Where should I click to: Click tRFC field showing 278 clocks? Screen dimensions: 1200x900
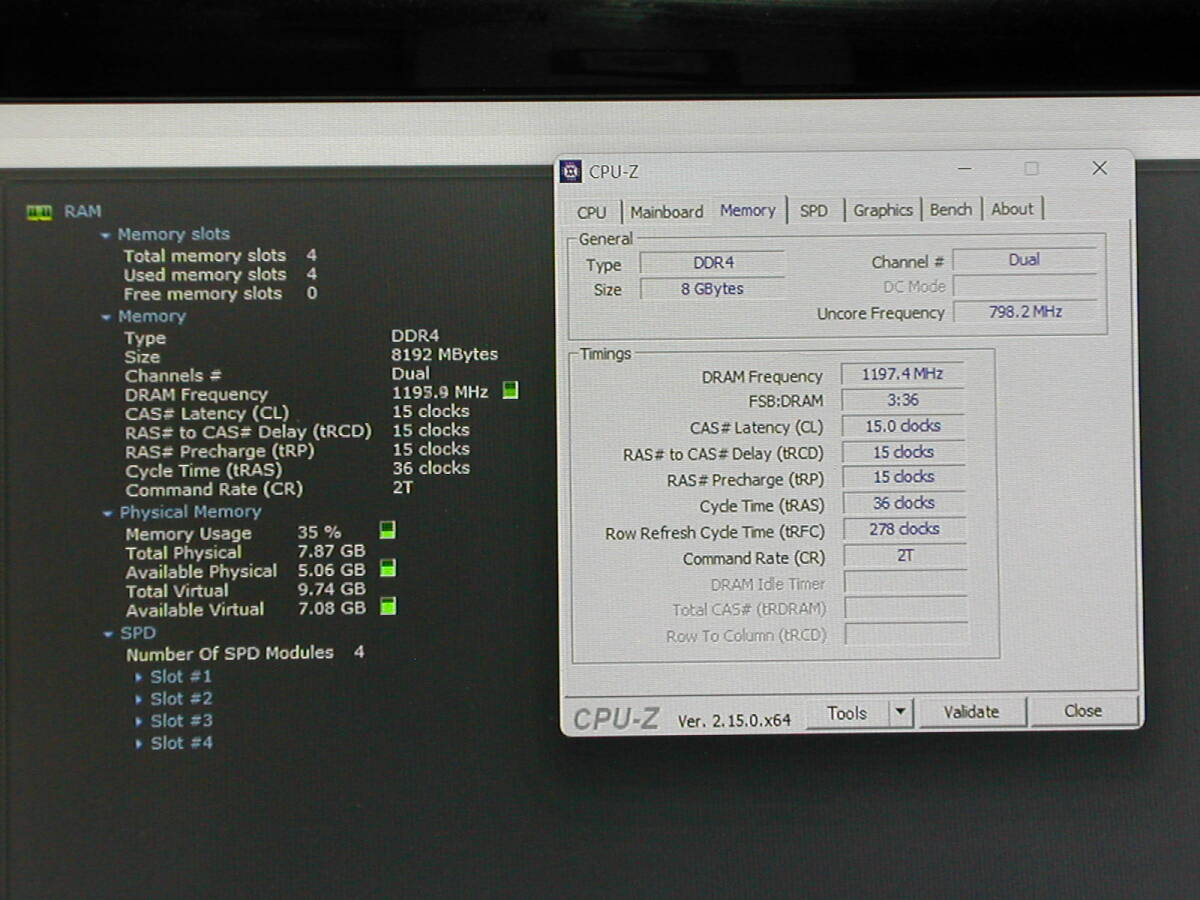click(x=904, y=529)
